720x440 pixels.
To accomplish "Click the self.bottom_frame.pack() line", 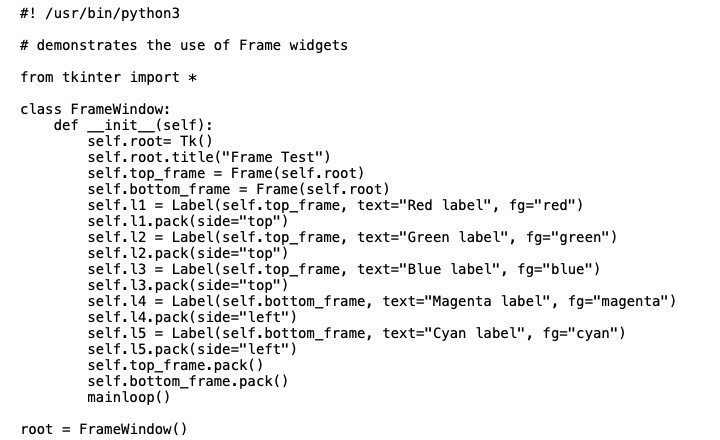I will (x=187, y=381).
